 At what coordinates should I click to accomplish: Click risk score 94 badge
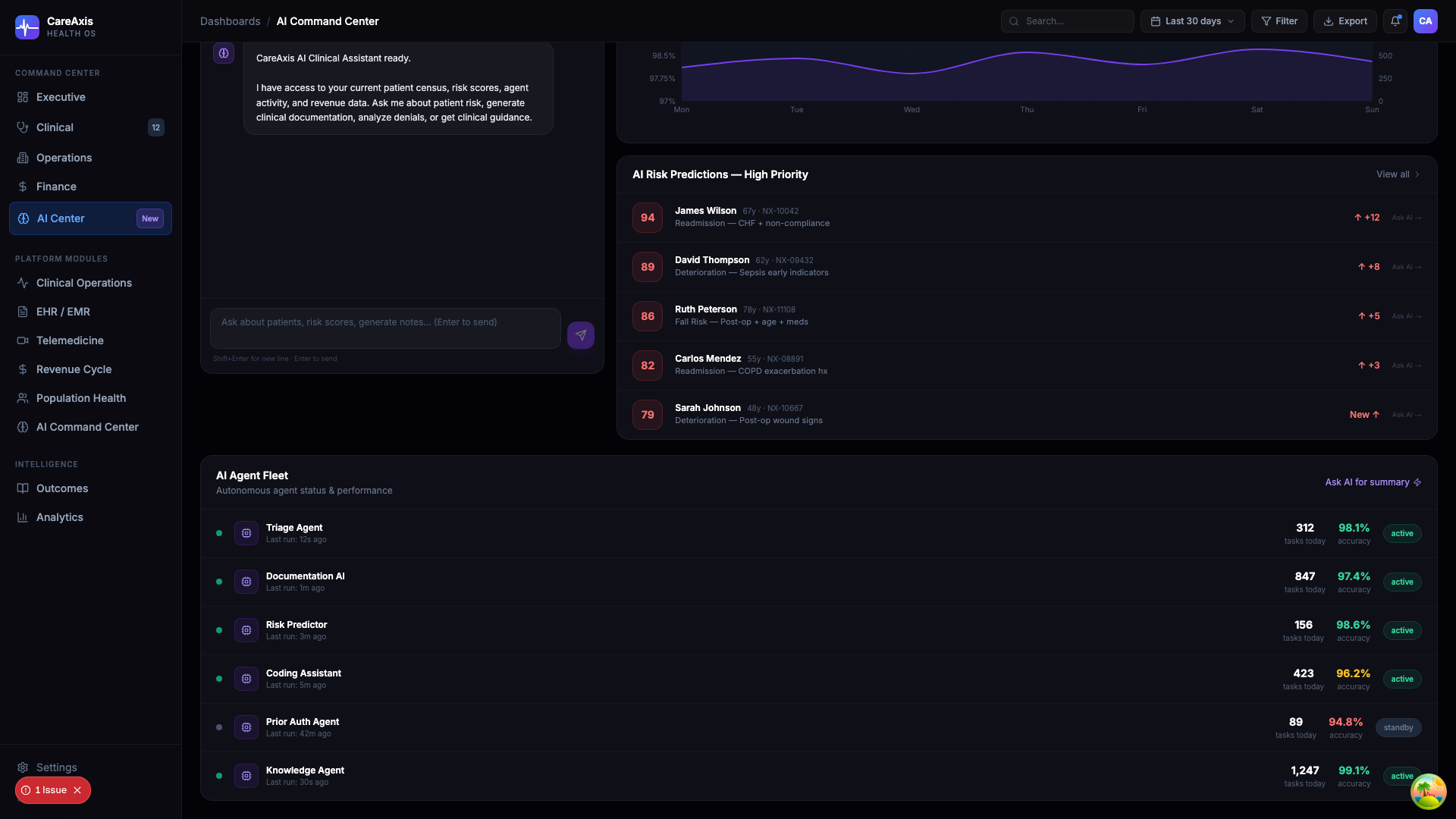click(x=648, y=218)
